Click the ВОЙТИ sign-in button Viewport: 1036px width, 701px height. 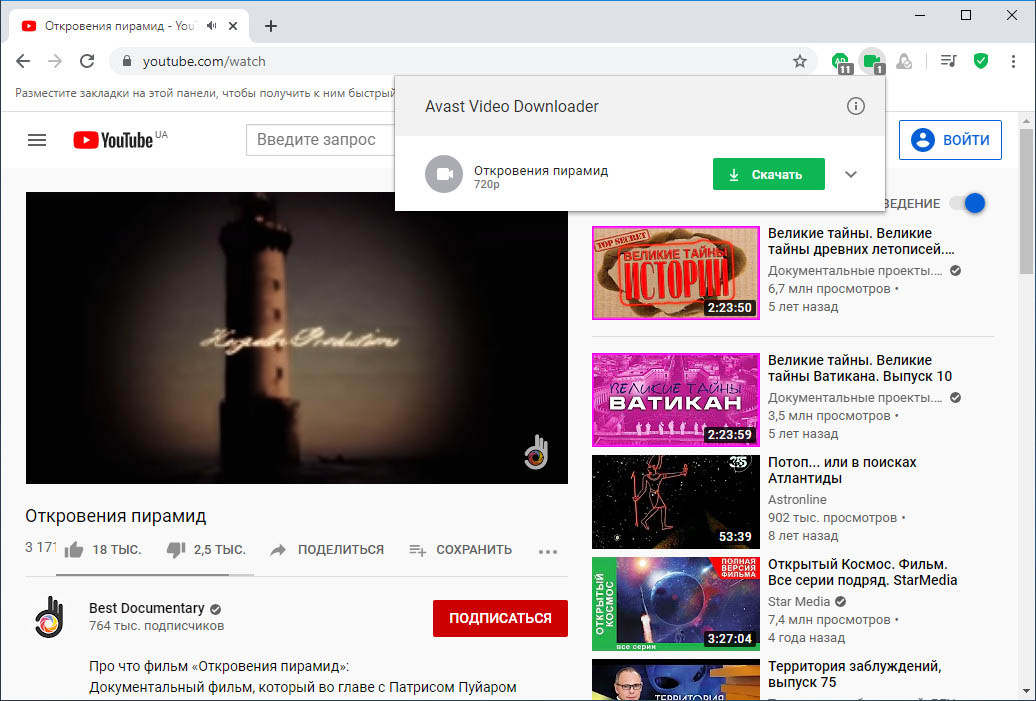[x=950, y=140]
